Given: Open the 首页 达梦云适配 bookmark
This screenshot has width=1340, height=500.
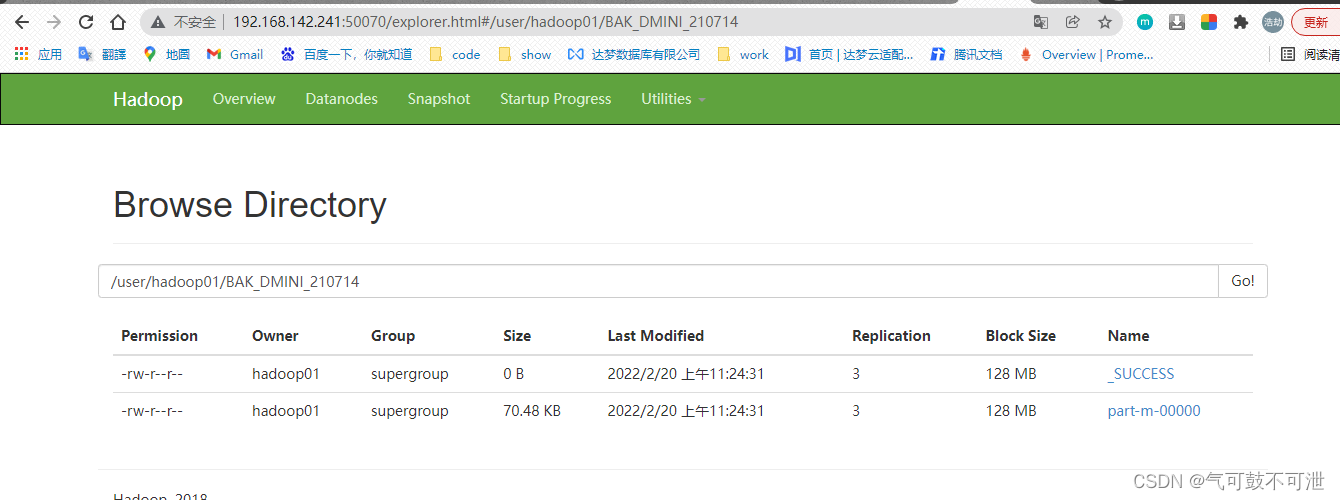Looking at the screenshot, I should [x=849, y=55].
